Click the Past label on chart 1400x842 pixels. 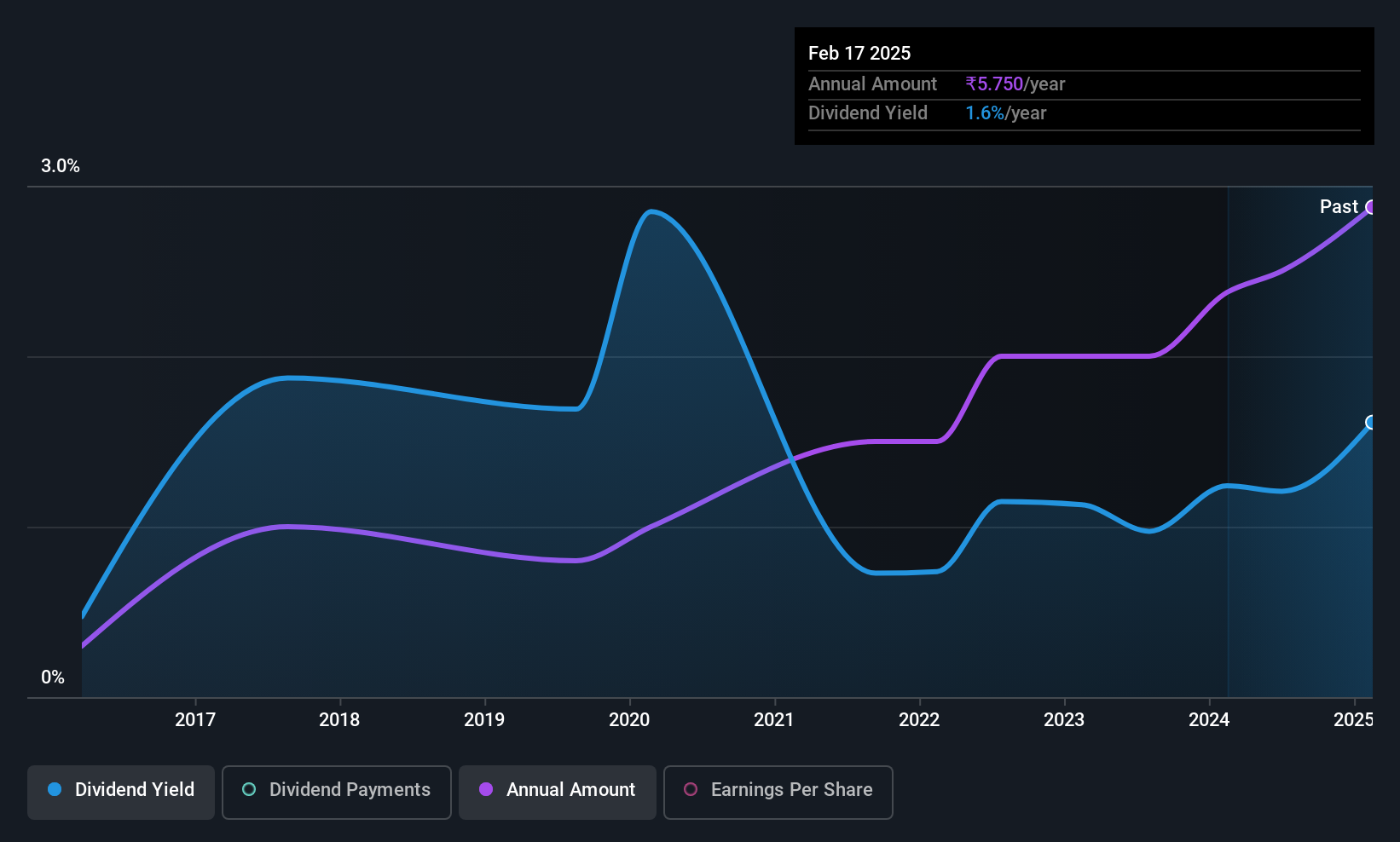coord(1339,207)
